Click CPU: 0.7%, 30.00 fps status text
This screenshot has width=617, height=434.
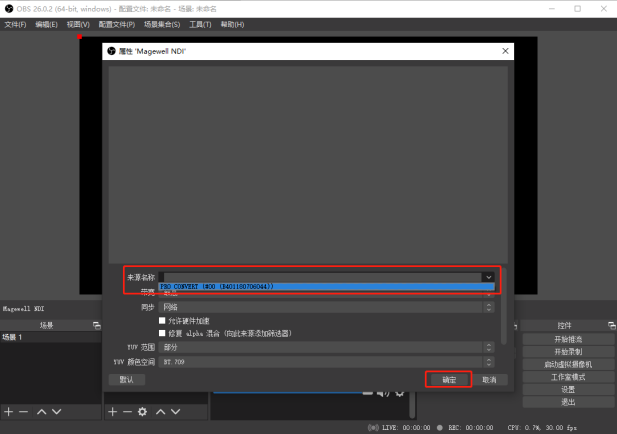(x=542, y=428)
